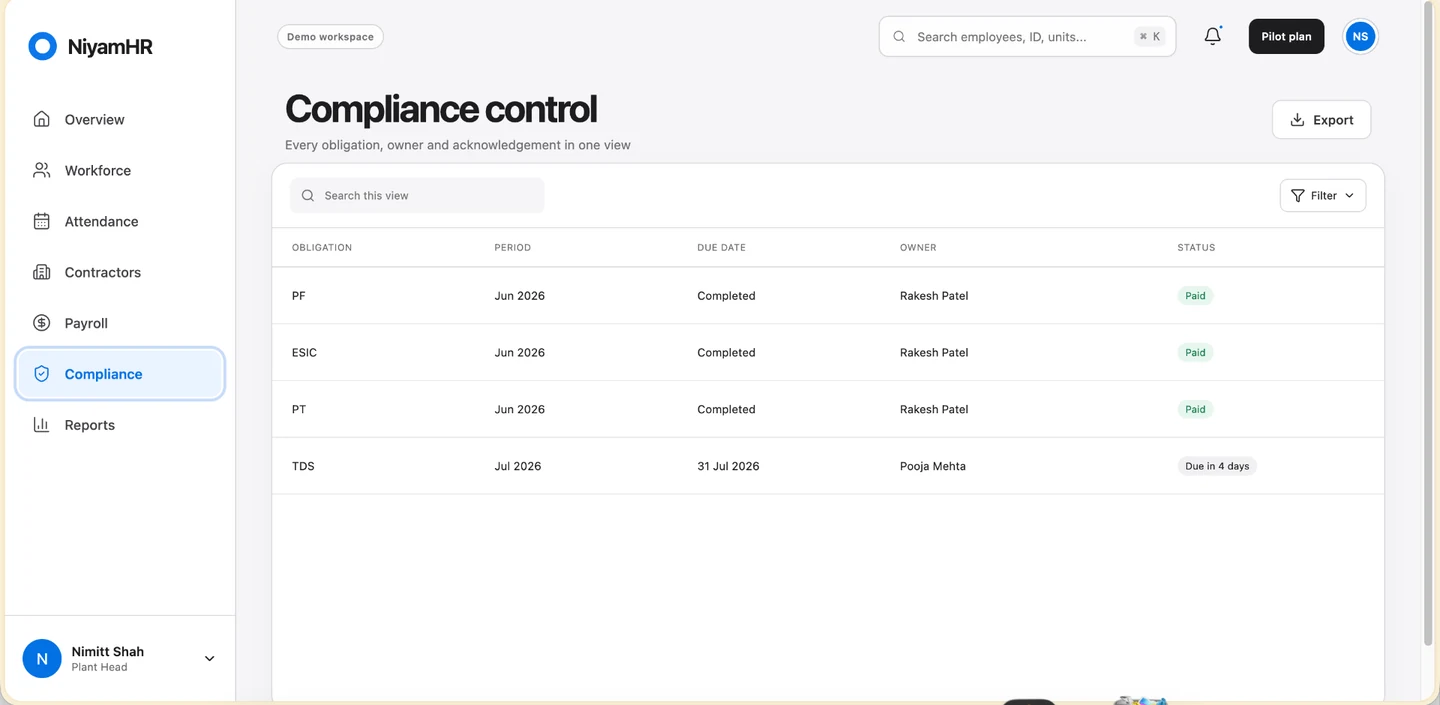
Task: Click the Compliance shield icon
Action: pos(41,374)
